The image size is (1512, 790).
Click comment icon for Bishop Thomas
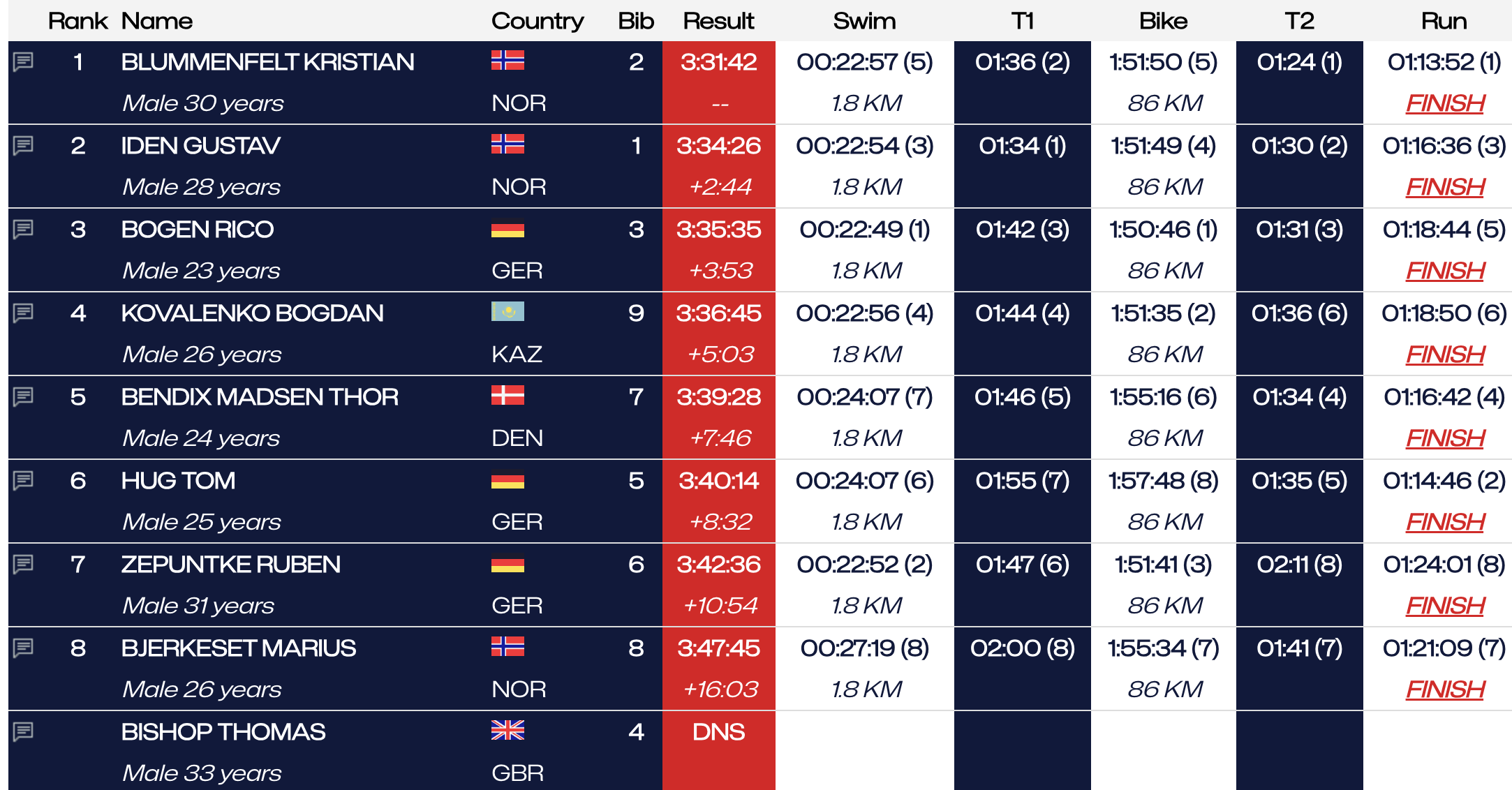[23, 731]
